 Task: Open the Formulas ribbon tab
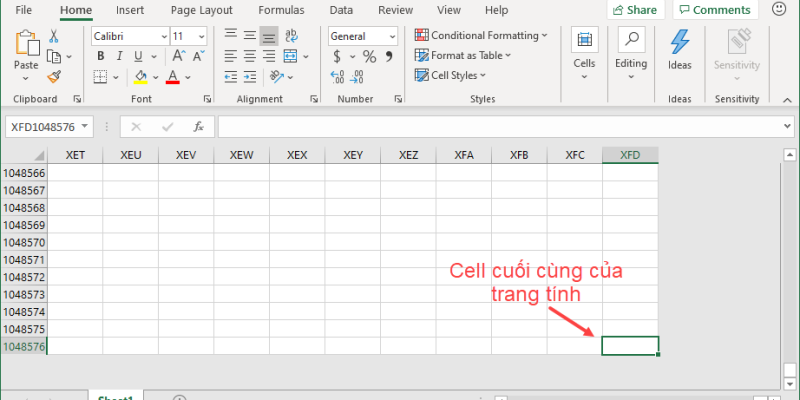281,10
